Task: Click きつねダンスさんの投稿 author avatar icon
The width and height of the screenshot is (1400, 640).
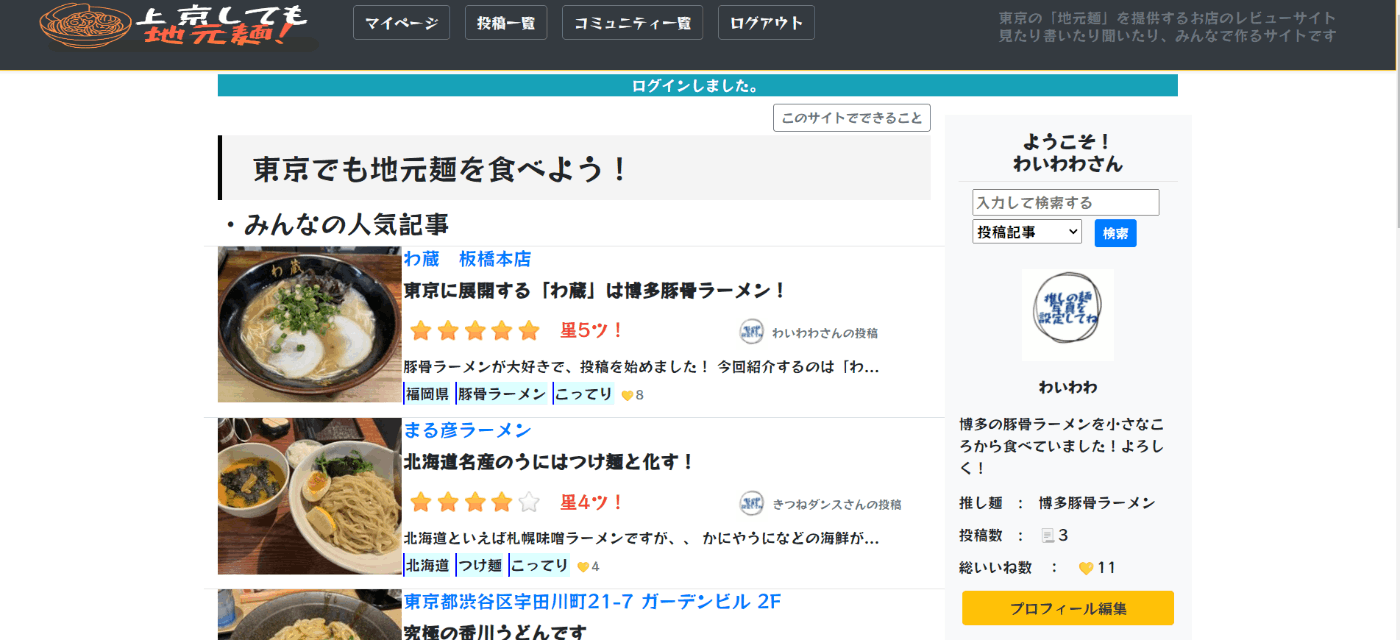Action: (751, 504)
